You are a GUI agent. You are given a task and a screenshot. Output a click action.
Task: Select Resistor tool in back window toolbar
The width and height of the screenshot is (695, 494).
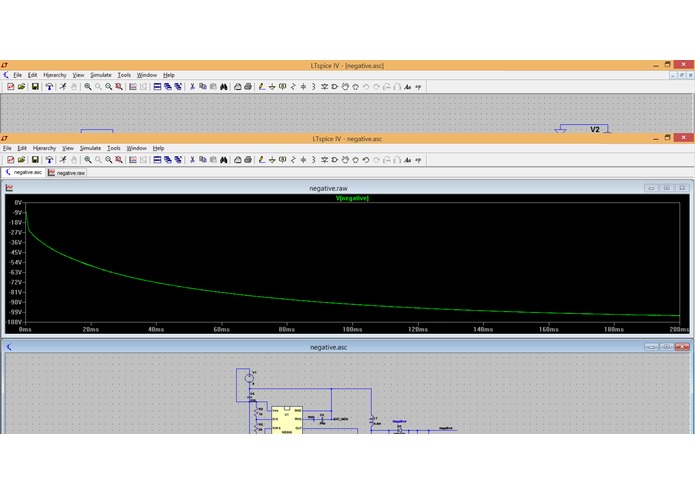coord(293,87)
